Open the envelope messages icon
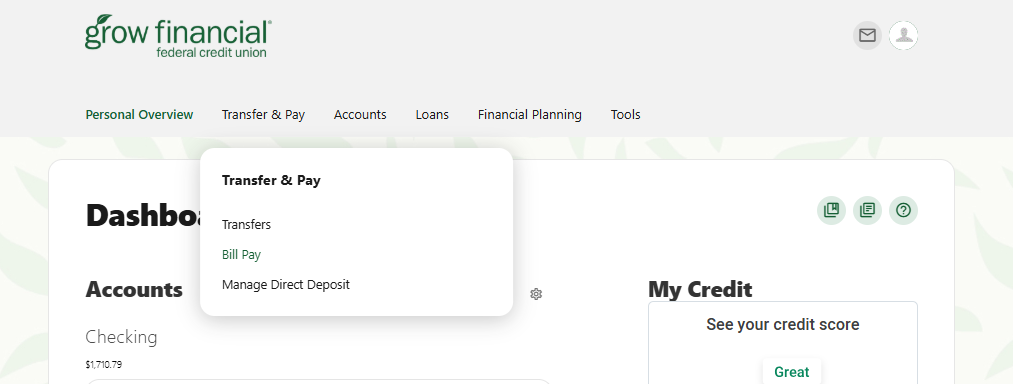Screen dimensions: 1013x384 (867, 35)
